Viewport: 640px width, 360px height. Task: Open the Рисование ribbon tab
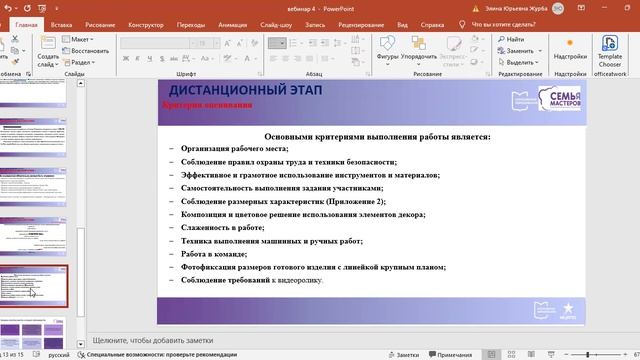(x=100, y=25)
